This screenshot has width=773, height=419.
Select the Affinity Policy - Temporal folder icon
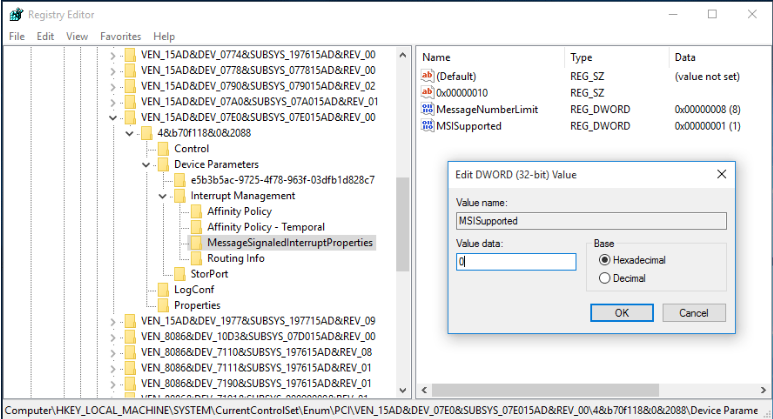pos(196,227)
